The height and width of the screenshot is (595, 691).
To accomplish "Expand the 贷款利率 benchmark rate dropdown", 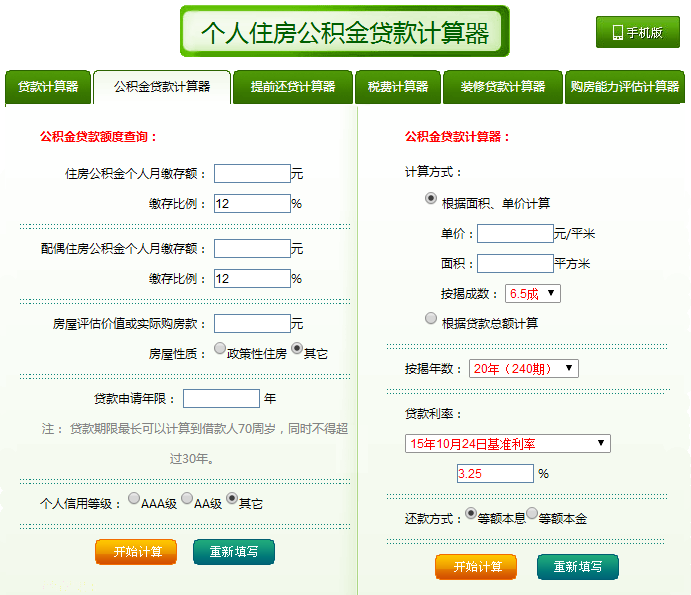I will (x=506, y=443).
